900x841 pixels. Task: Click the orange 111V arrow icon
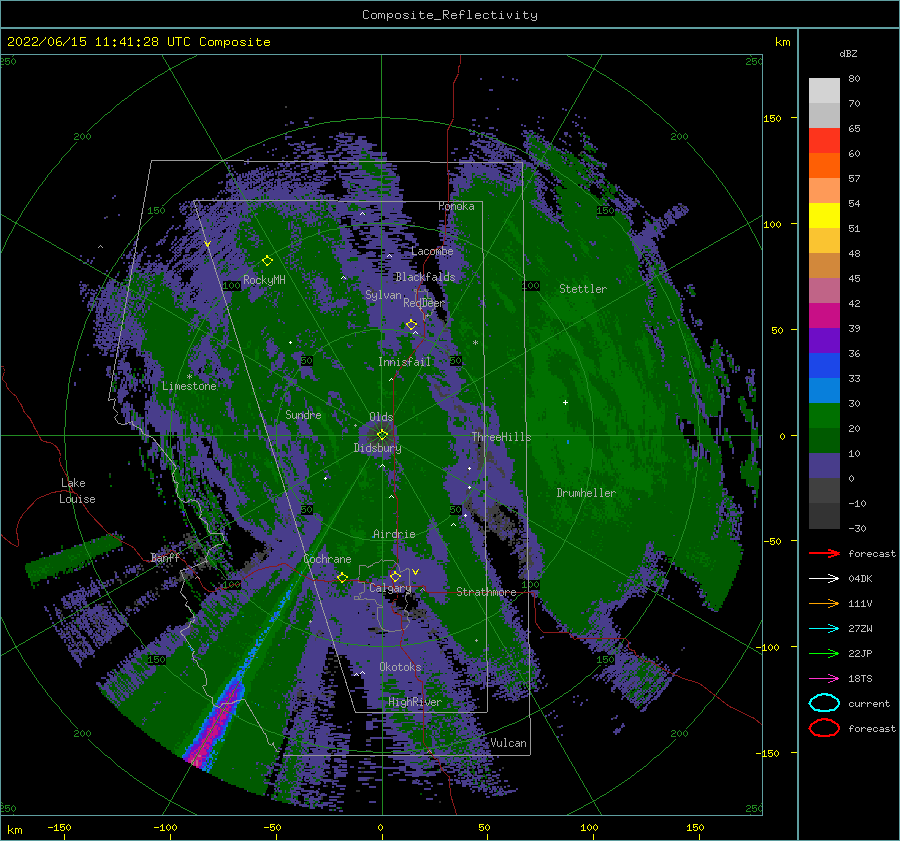pos(824,603)
